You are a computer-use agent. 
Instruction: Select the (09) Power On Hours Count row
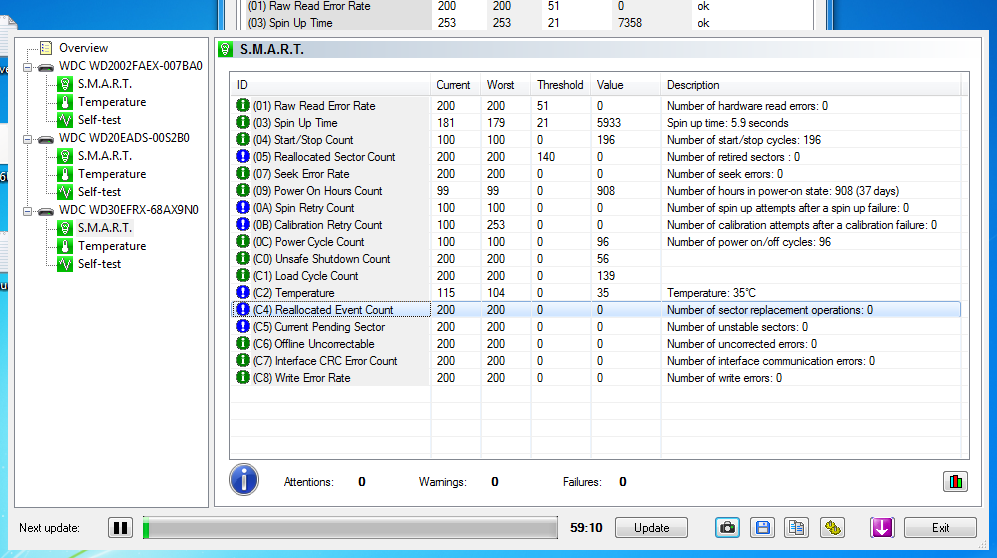[596, 191]
